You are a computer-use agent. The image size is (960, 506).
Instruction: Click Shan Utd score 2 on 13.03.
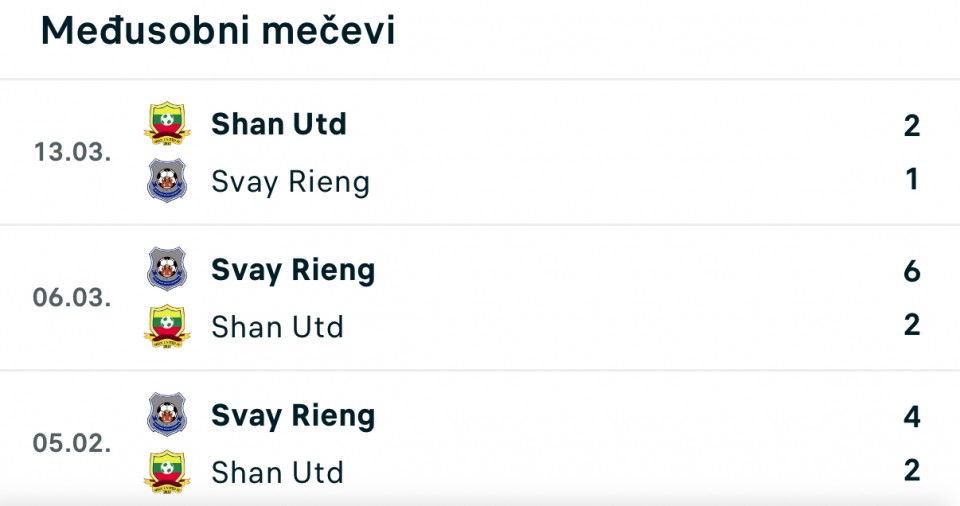(912, 126)
